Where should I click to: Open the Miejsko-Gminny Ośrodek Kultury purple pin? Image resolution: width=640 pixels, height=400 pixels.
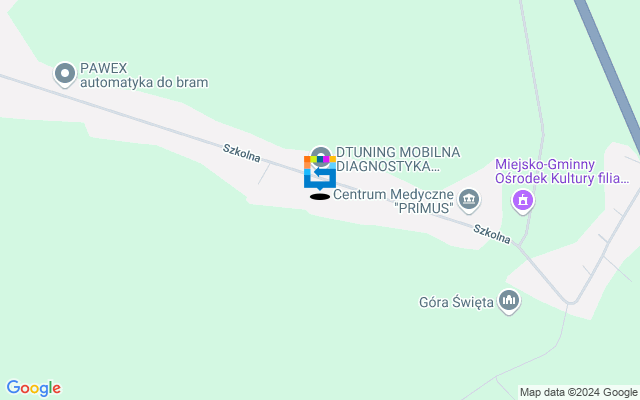tap(523, 202)
